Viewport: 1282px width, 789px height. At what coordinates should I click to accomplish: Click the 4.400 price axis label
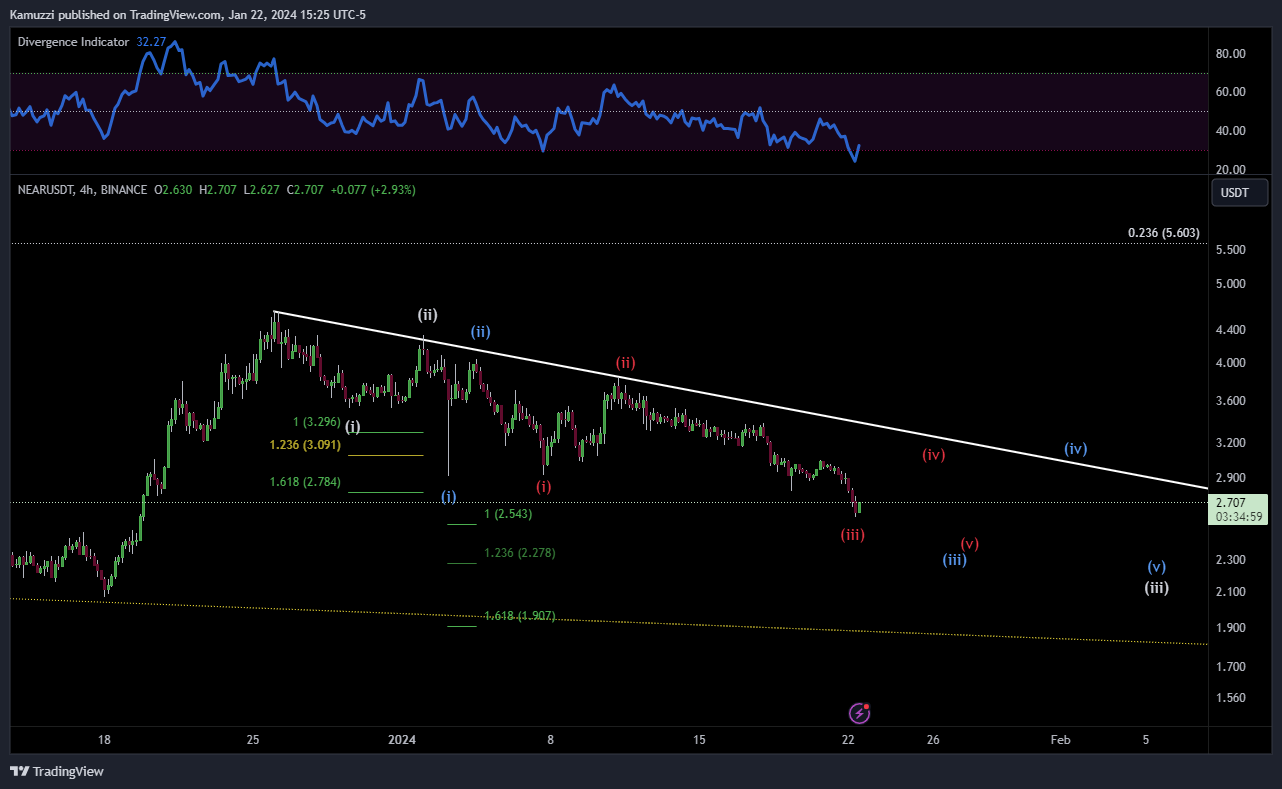(1230, 330)
